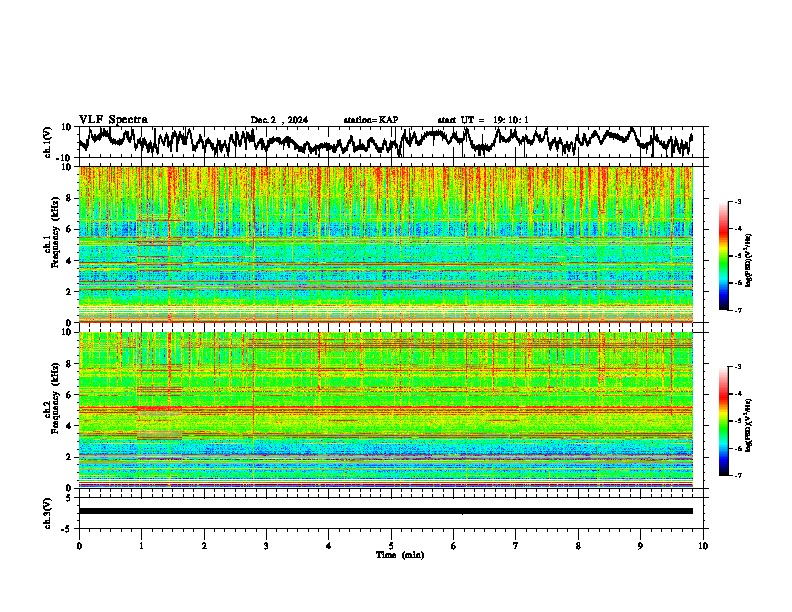Click the ch.1 spectrogram panel
Screen dimensions: 792x612
(x=386, y=244)
